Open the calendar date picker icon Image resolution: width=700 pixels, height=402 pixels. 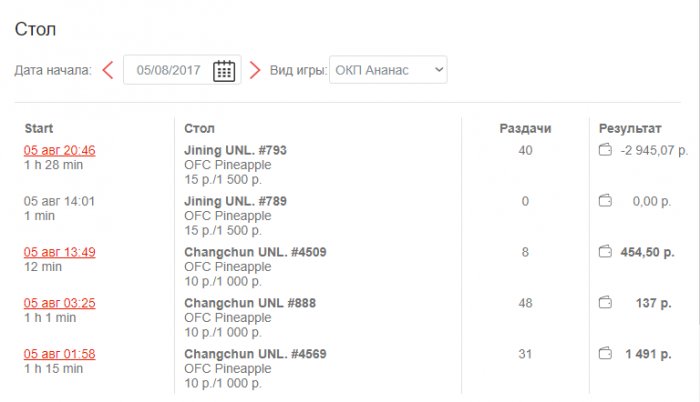pos(224,71)
